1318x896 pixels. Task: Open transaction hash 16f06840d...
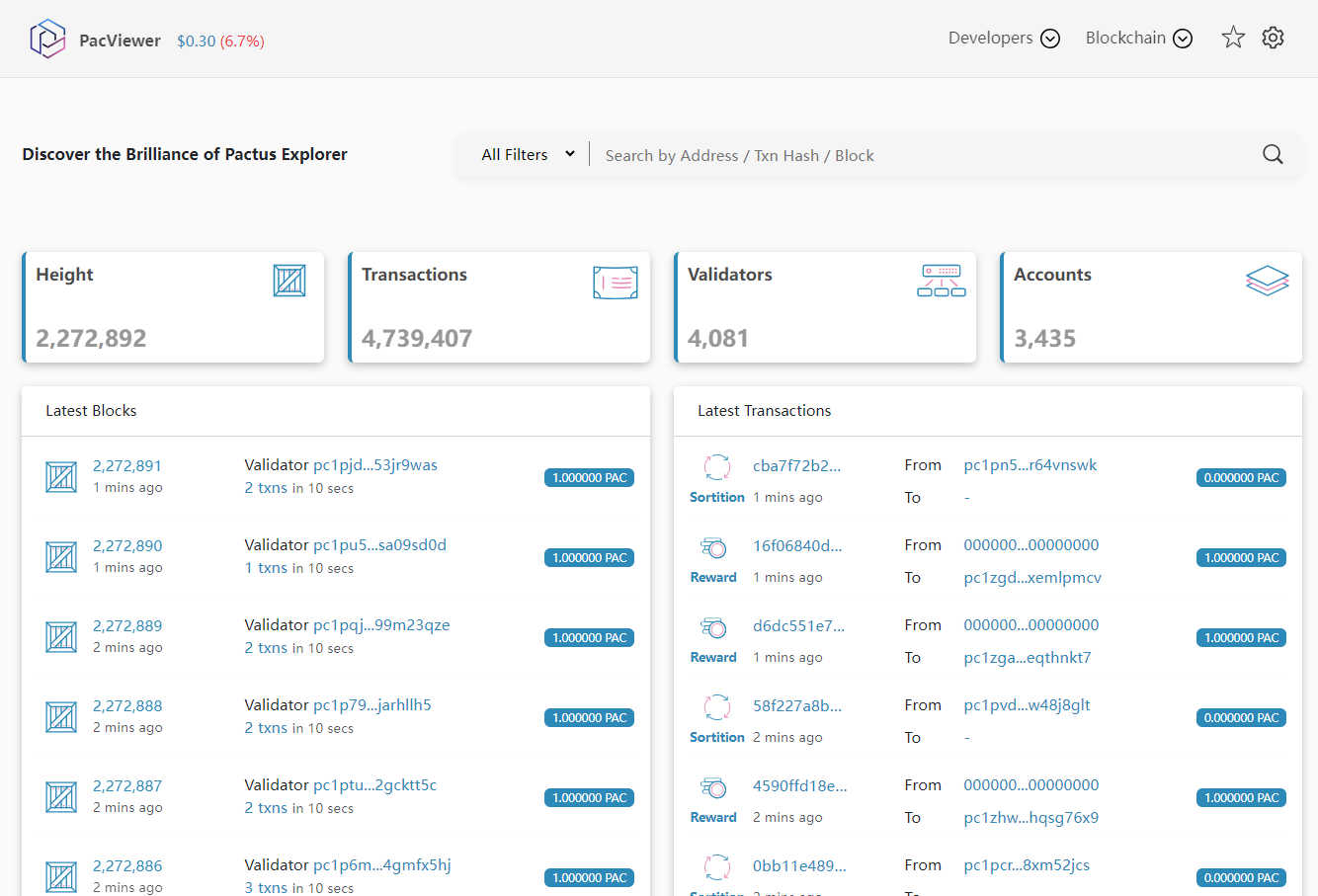(x=797, y=545)
